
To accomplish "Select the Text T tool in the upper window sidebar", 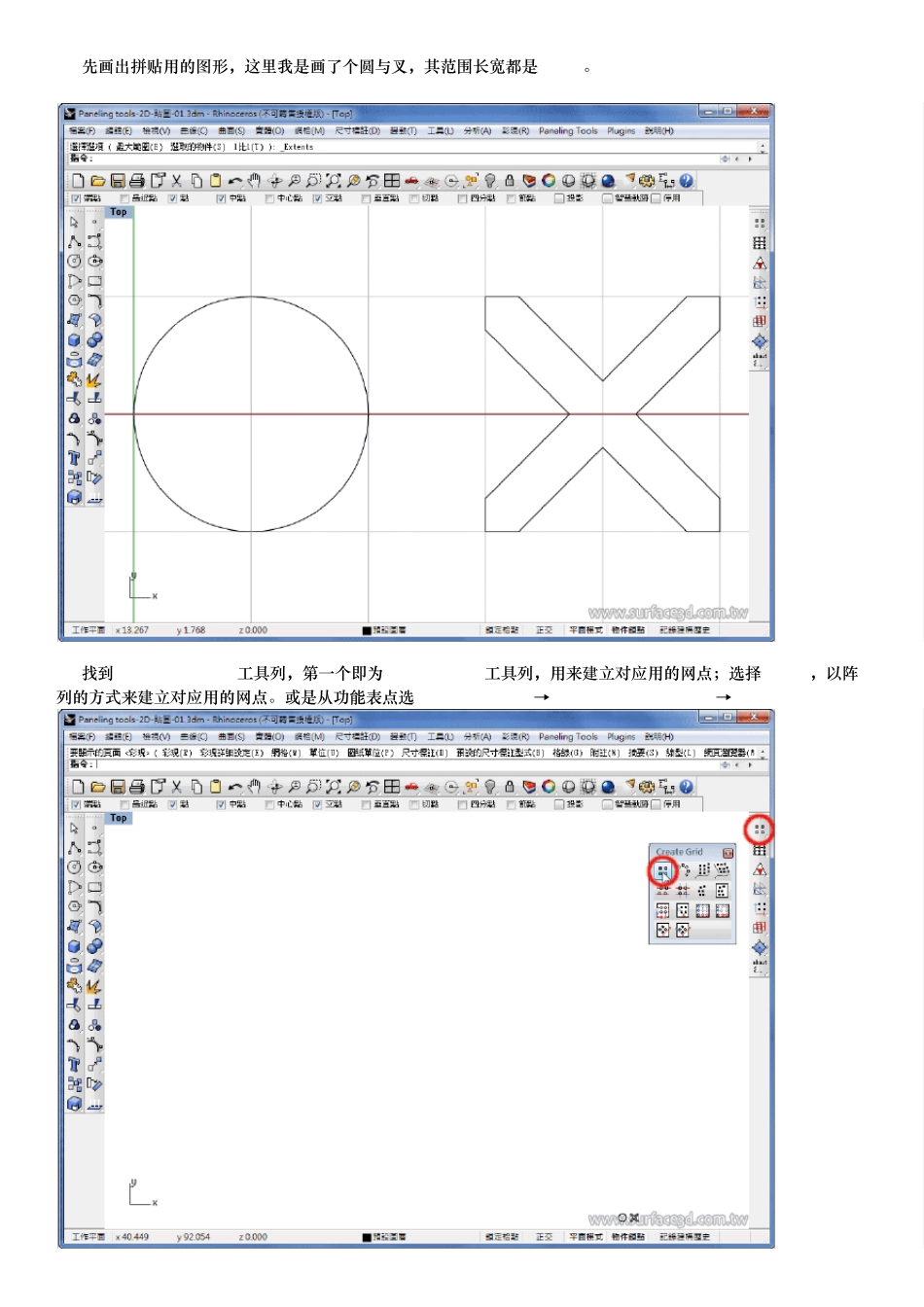I will click(74, 458).
